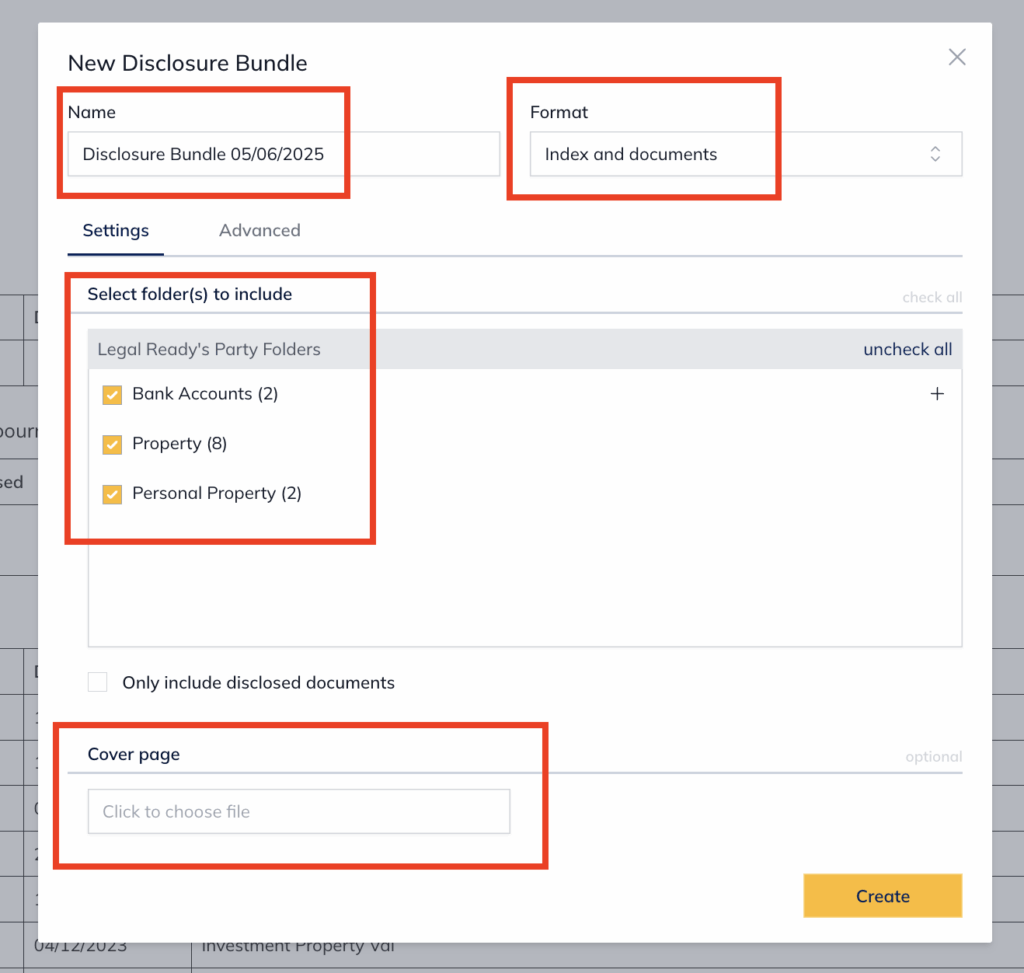
Task: Switch to the Settings tab
Action: tap(116, 231)
